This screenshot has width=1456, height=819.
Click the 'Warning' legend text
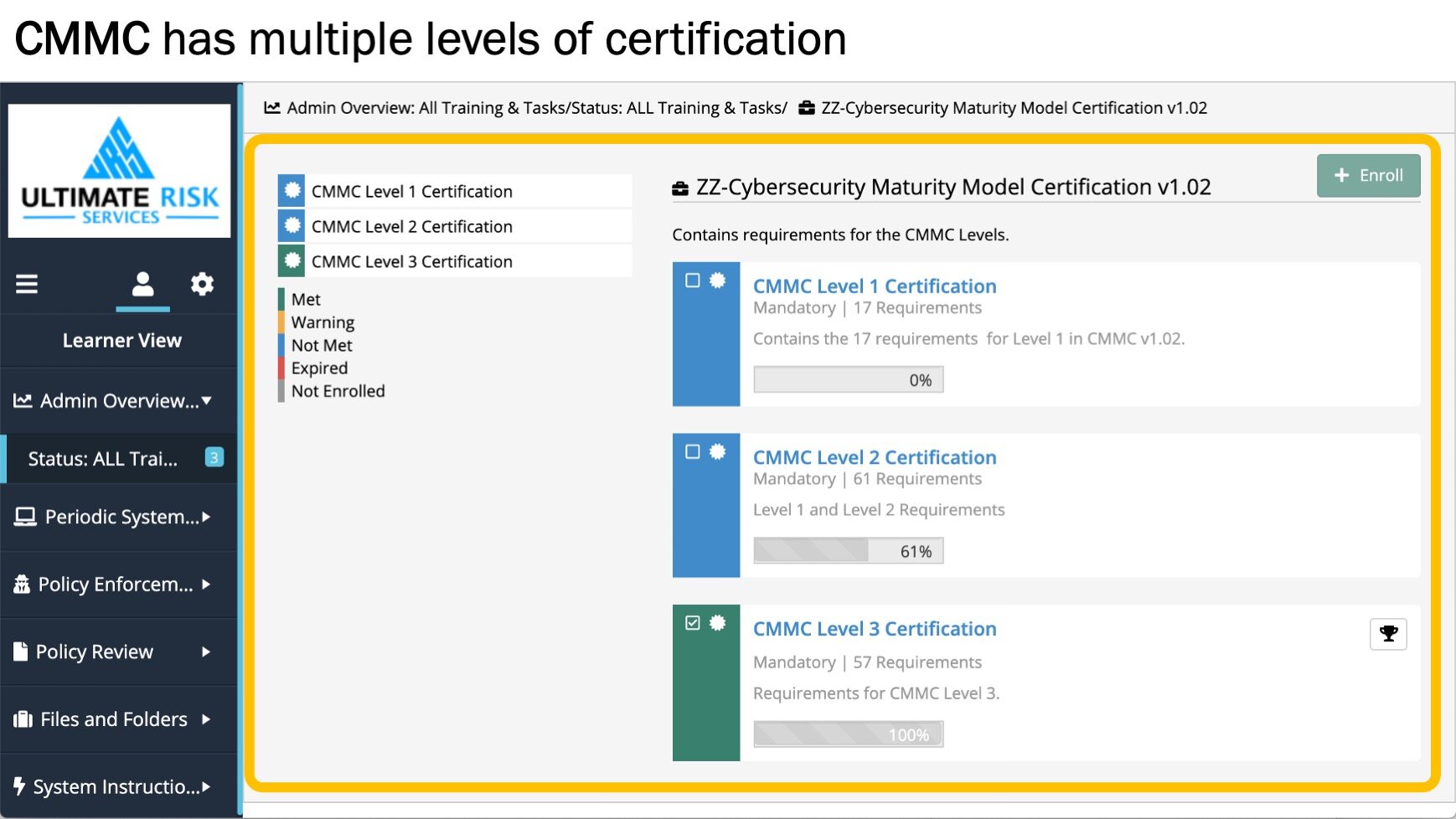323,322
